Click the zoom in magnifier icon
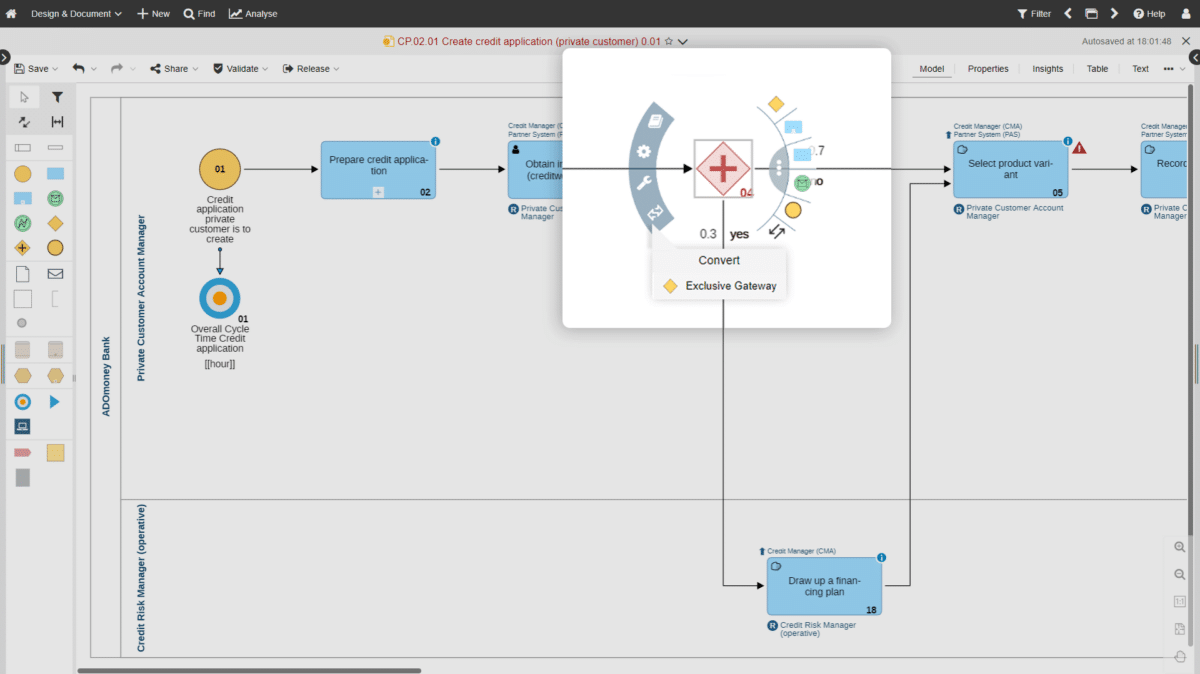1200x674 pixels. pos(1180,547)
